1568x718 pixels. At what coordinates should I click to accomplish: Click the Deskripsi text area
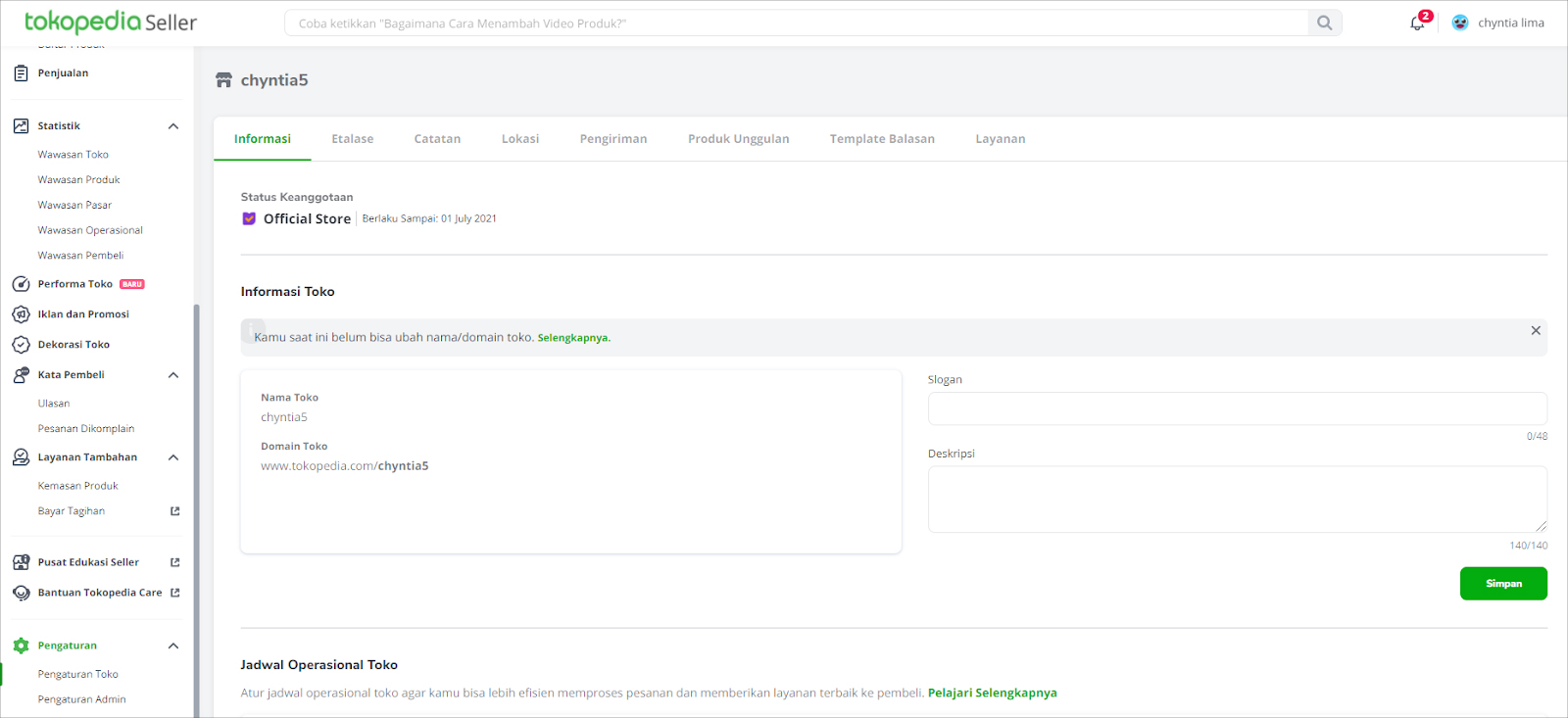(x=1238, y=500)
